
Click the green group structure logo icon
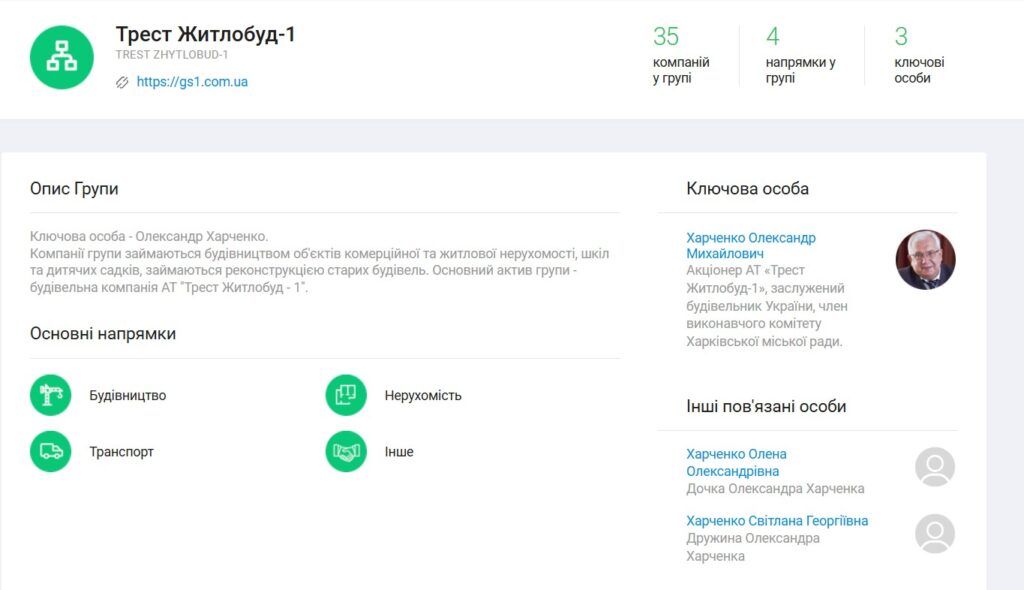pyautogui.click(x=62, y=57)
